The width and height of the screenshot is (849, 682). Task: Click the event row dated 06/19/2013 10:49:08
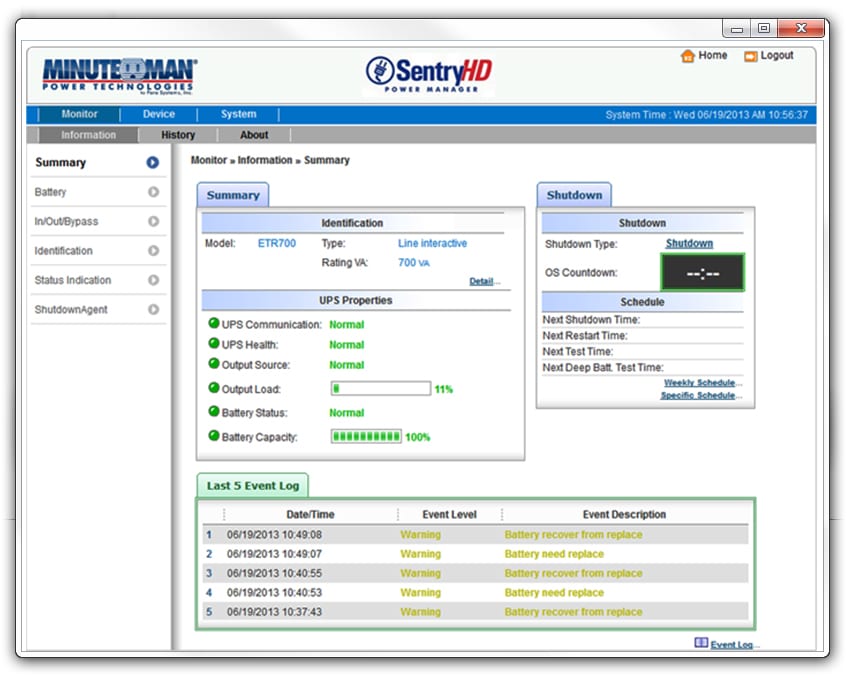coord(475,534)
